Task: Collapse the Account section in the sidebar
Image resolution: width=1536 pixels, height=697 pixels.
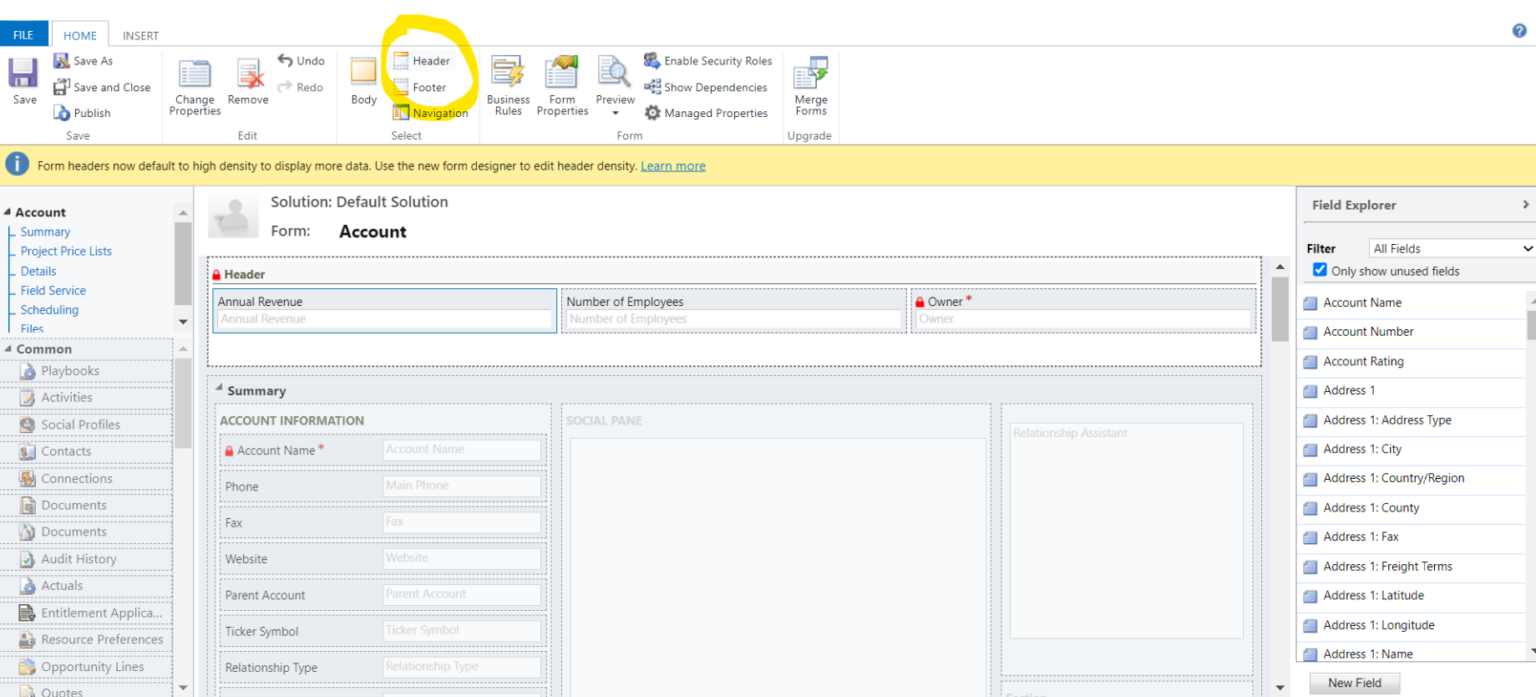Action: [8, 212]
